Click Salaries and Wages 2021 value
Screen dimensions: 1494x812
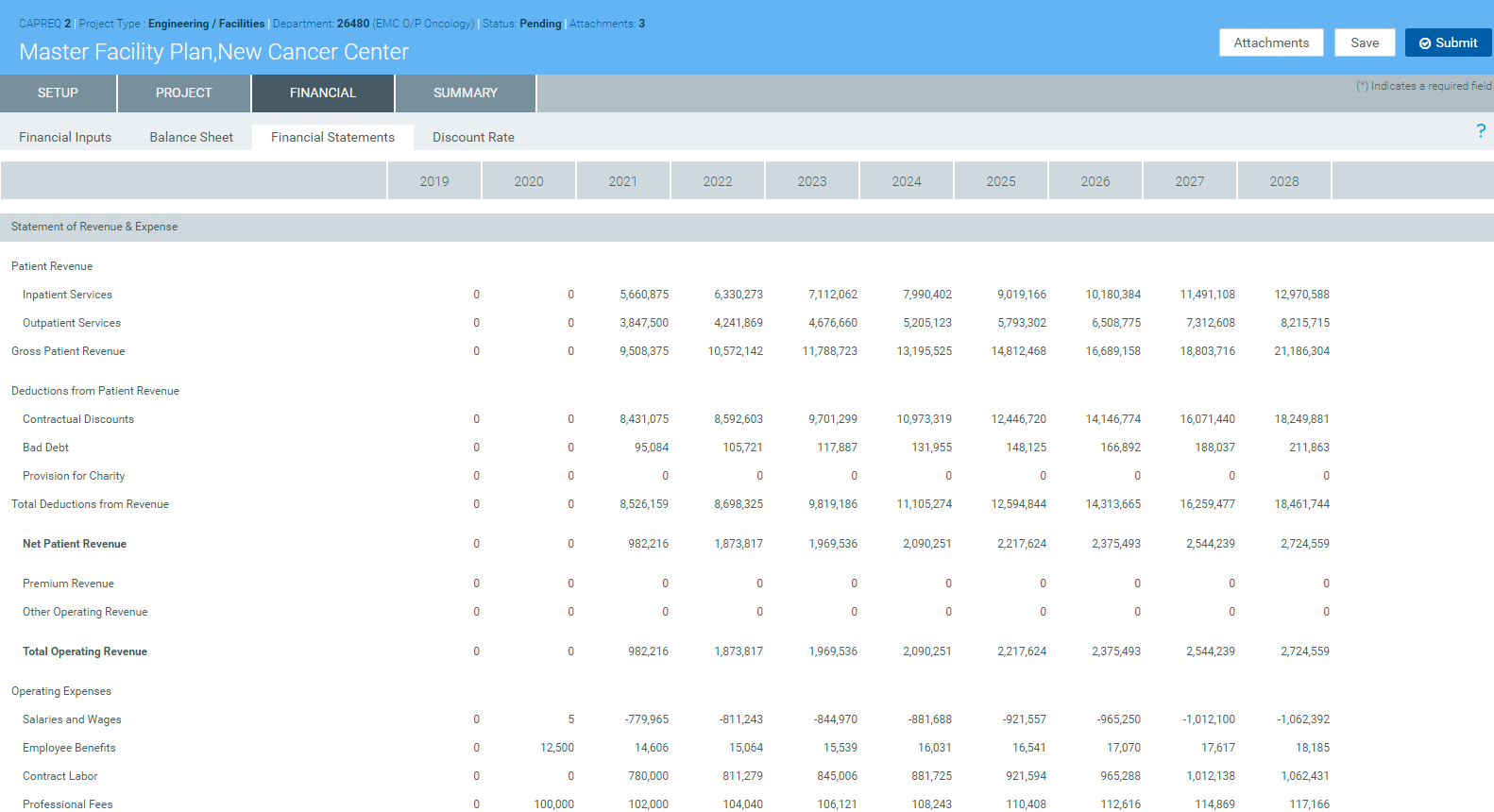647,719
